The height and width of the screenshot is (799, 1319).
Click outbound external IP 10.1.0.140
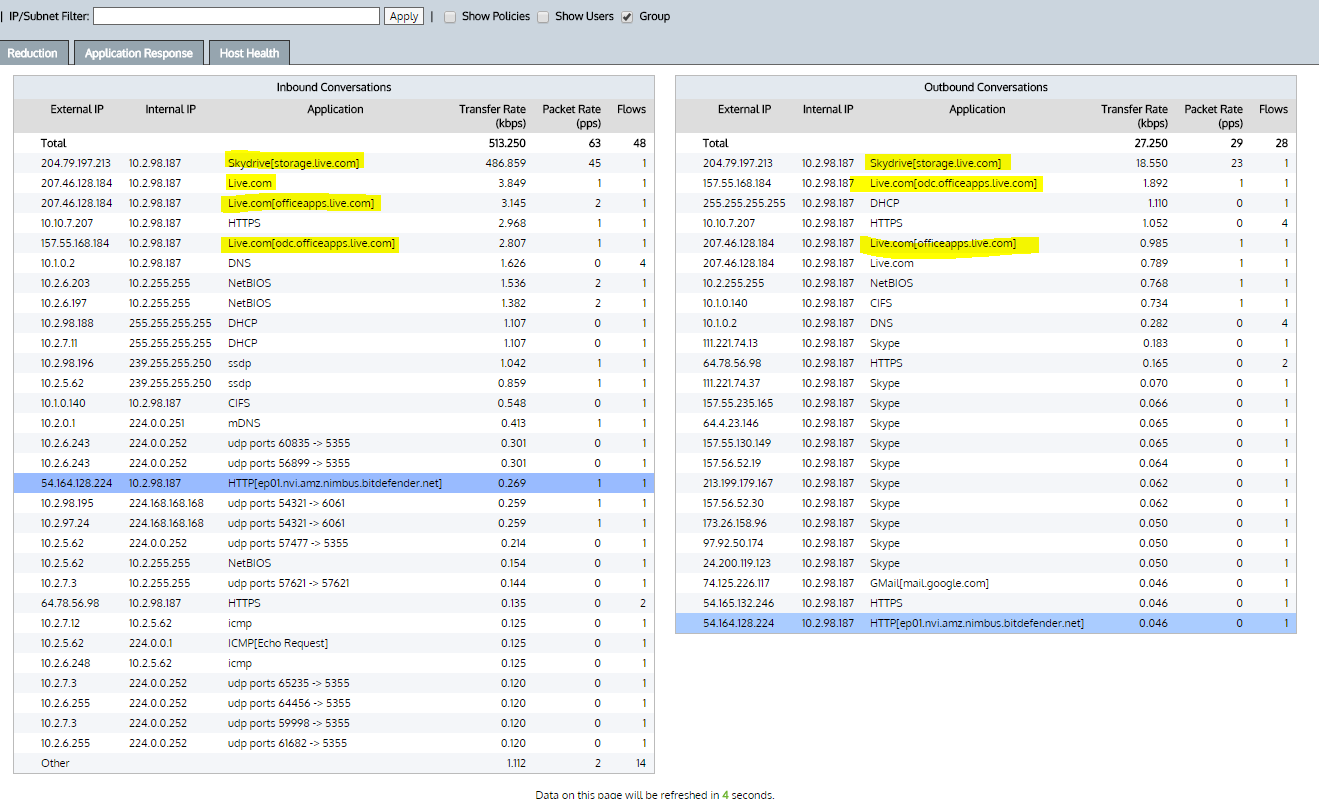click(725, 303)
